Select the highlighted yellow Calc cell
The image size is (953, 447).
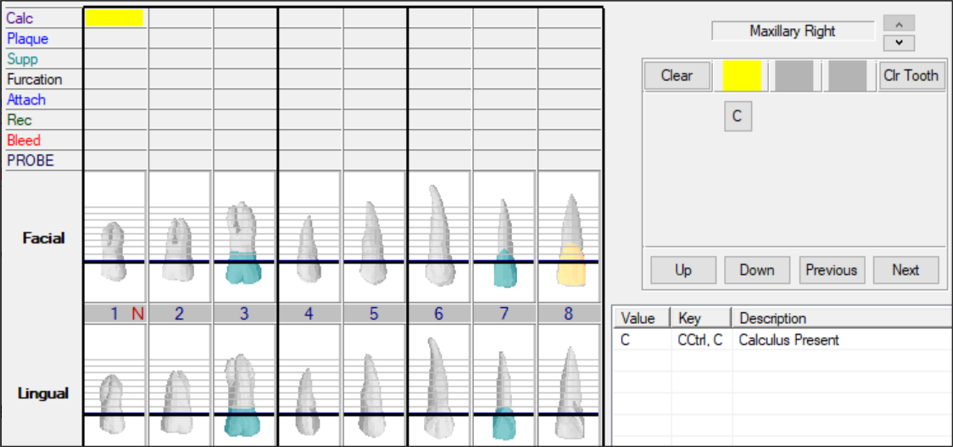(x=115, y=18)
